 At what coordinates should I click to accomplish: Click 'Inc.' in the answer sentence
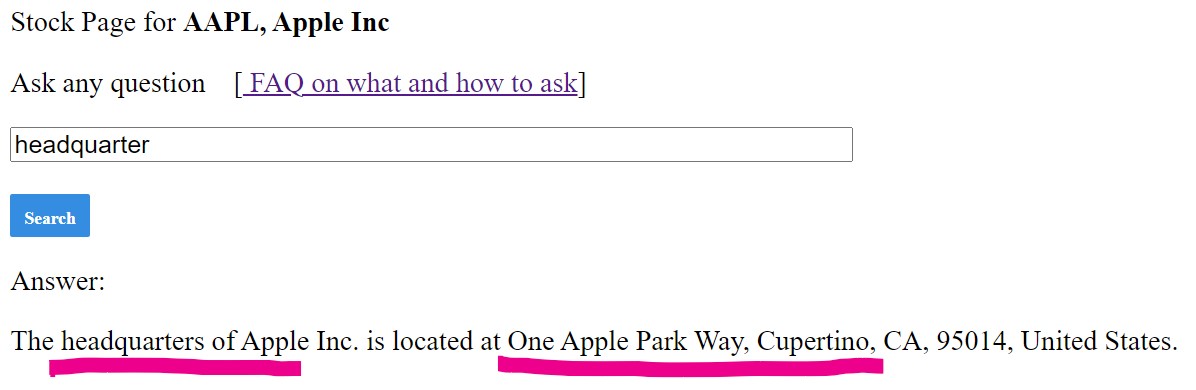[x=336, y=340]
